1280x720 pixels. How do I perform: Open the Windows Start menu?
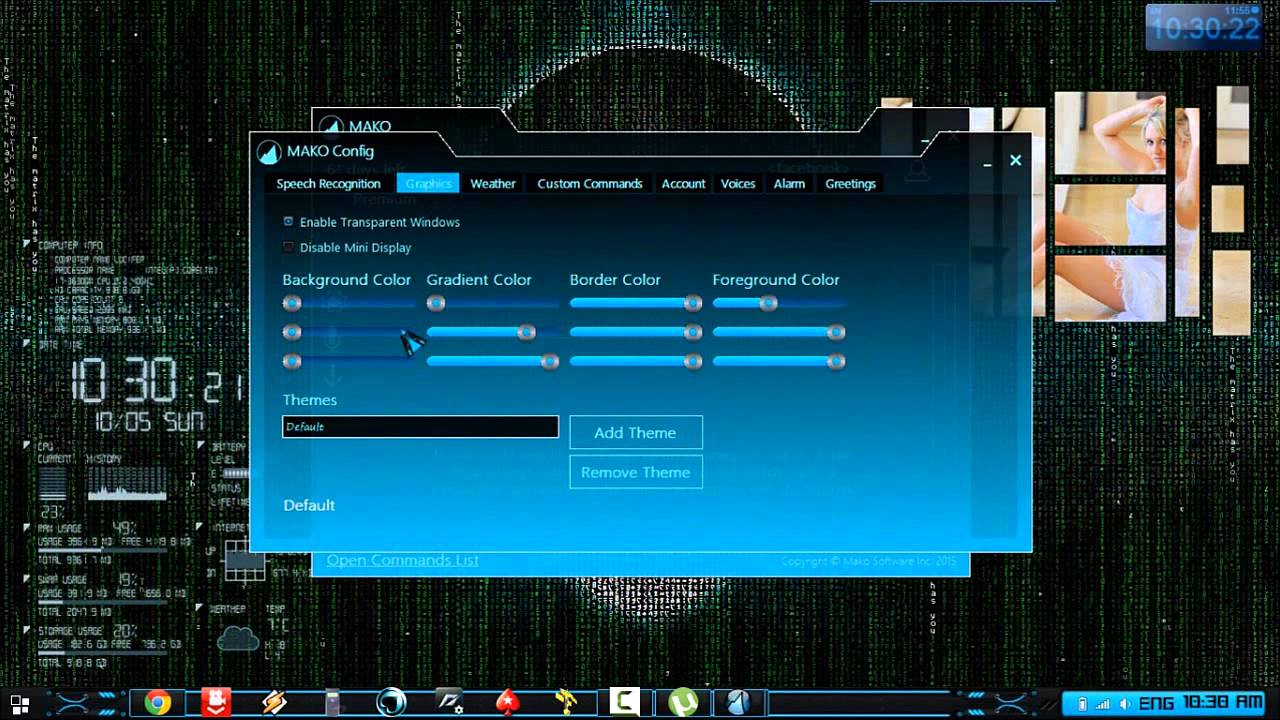[x=19, y=703]
